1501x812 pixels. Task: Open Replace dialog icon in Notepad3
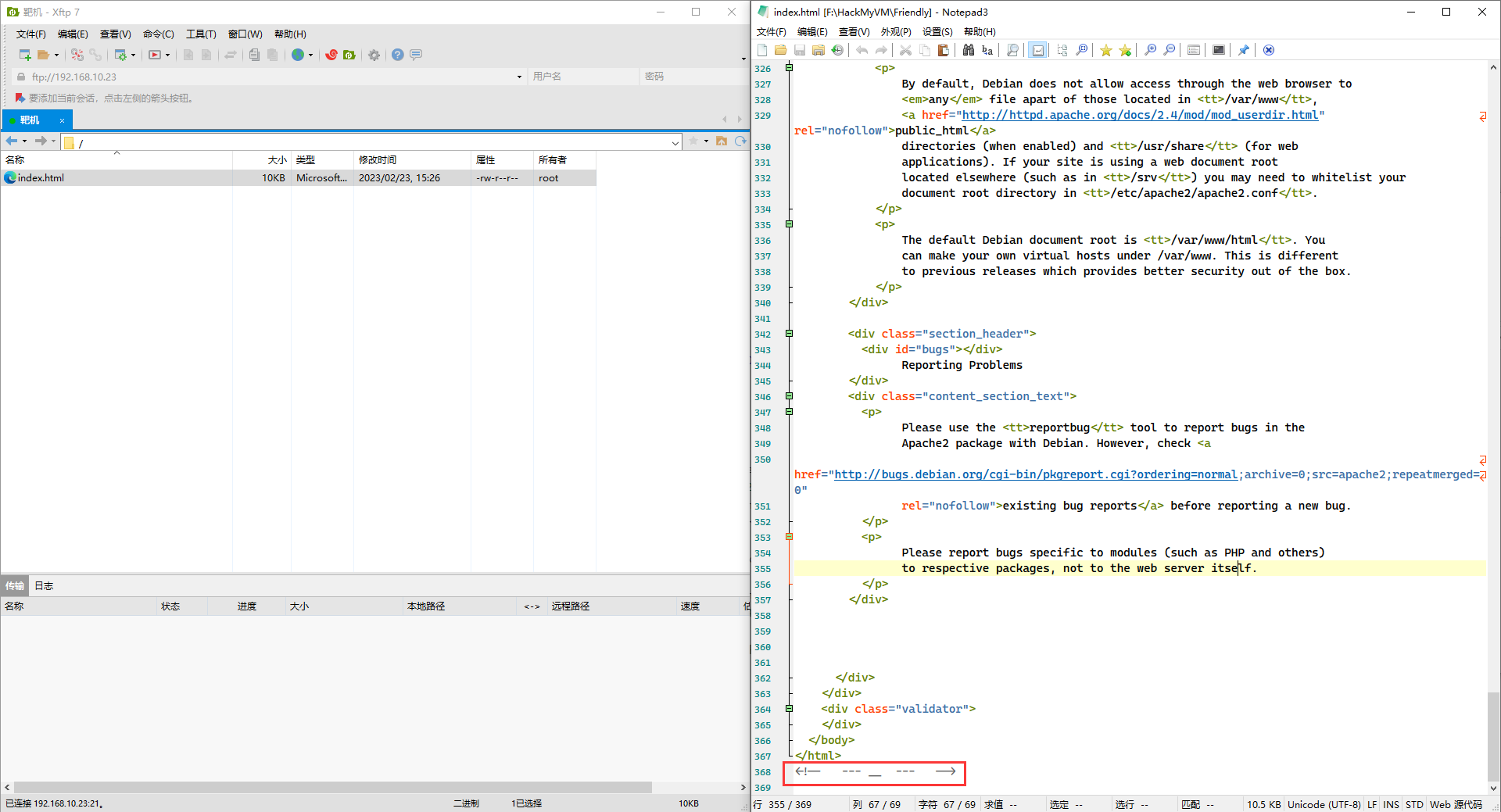coord(987,50)
